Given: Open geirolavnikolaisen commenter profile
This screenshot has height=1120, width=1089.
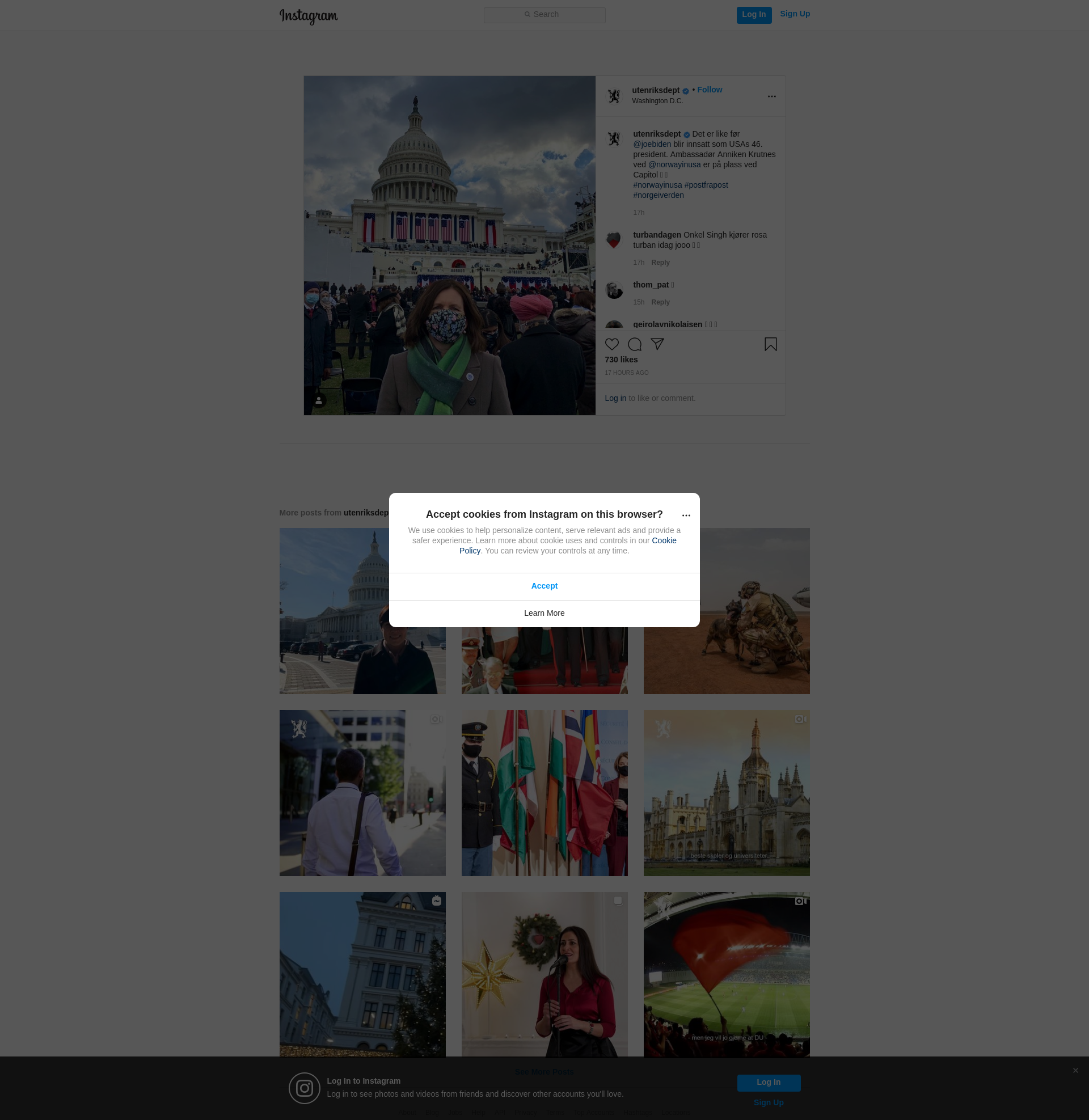Looking at the screenshot, I should click(668, 325).
